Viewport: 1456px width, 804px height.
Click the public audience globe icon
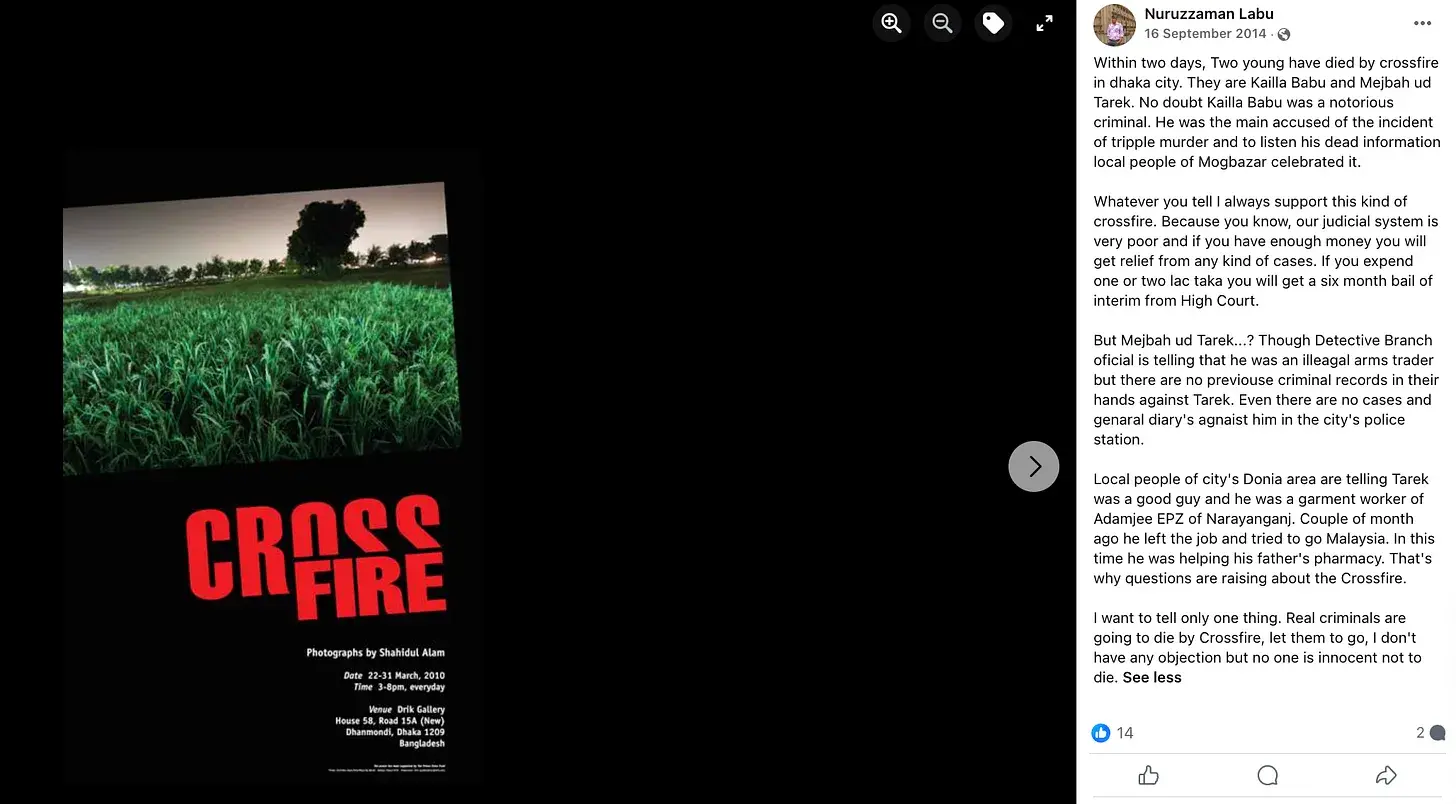1284,34
